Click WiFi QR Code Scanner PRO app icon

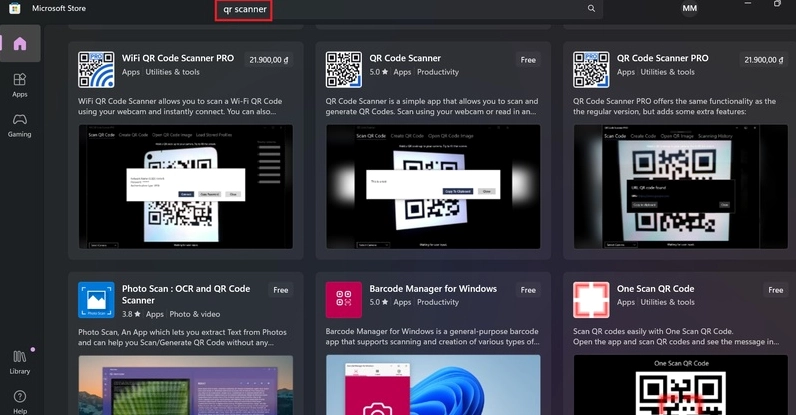click(x=96, y=69)
